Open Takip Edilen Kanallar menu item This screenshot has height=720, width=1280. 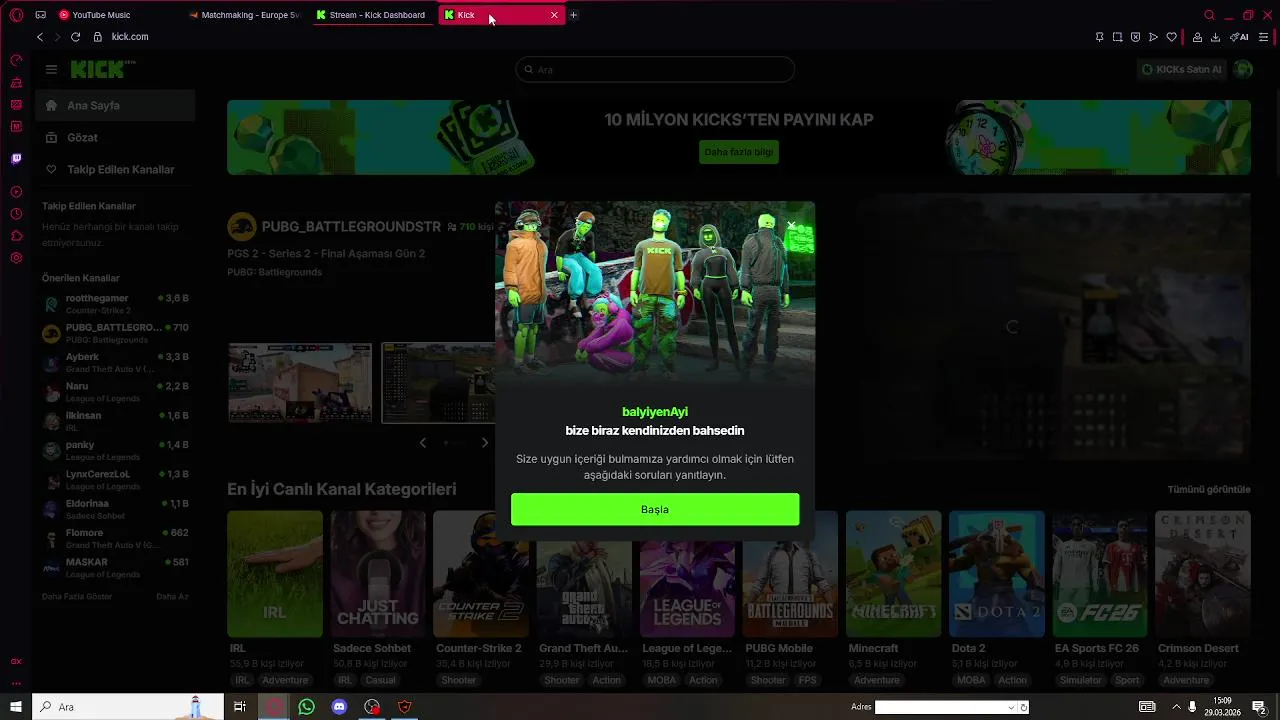click(115, 169)
